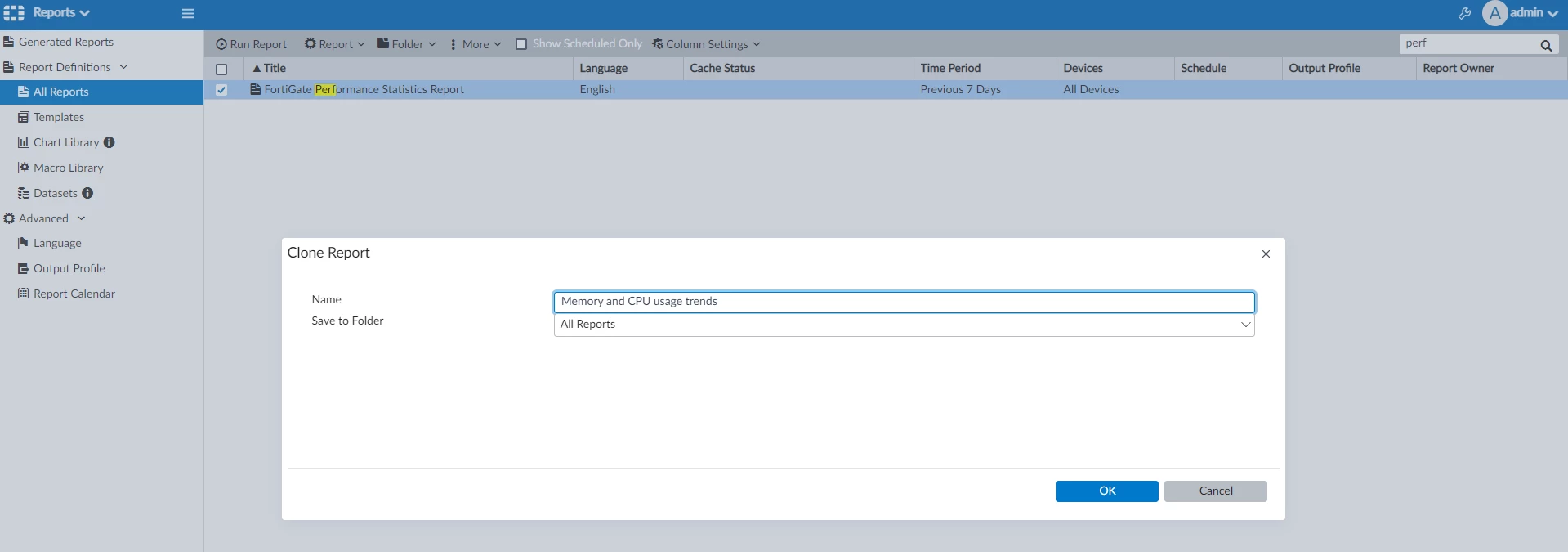Click the Run Report toolbar button

(251, 44)
